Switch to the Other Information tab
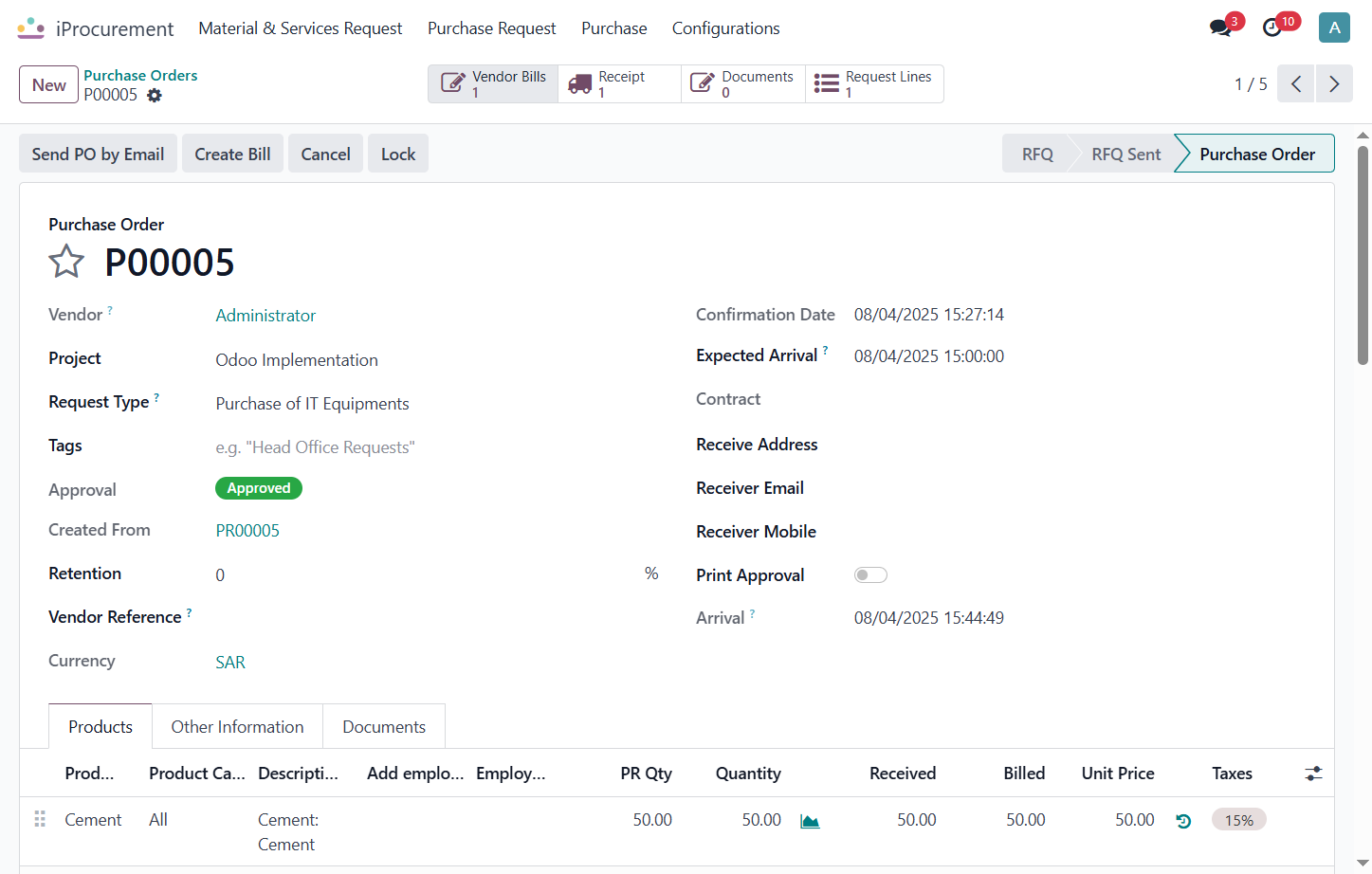 [x=237, y=727]
